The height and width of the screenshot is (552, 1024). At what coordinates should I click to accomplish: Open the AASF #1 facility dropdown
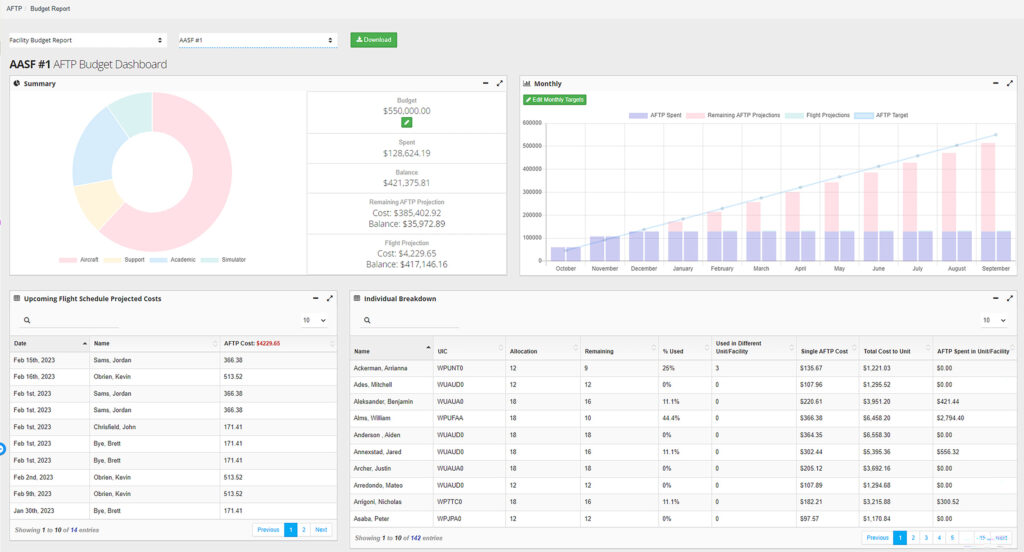pos(257,40)
